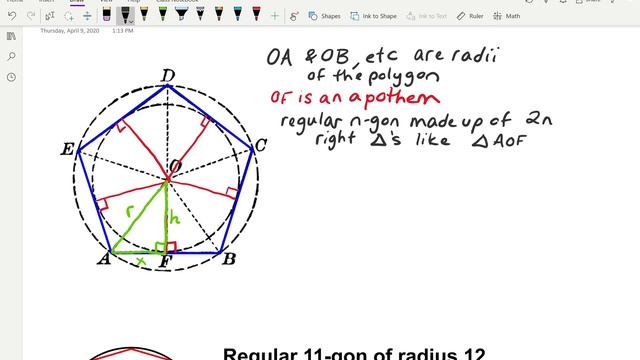Click the Redo arrow

tap(31, 16)
